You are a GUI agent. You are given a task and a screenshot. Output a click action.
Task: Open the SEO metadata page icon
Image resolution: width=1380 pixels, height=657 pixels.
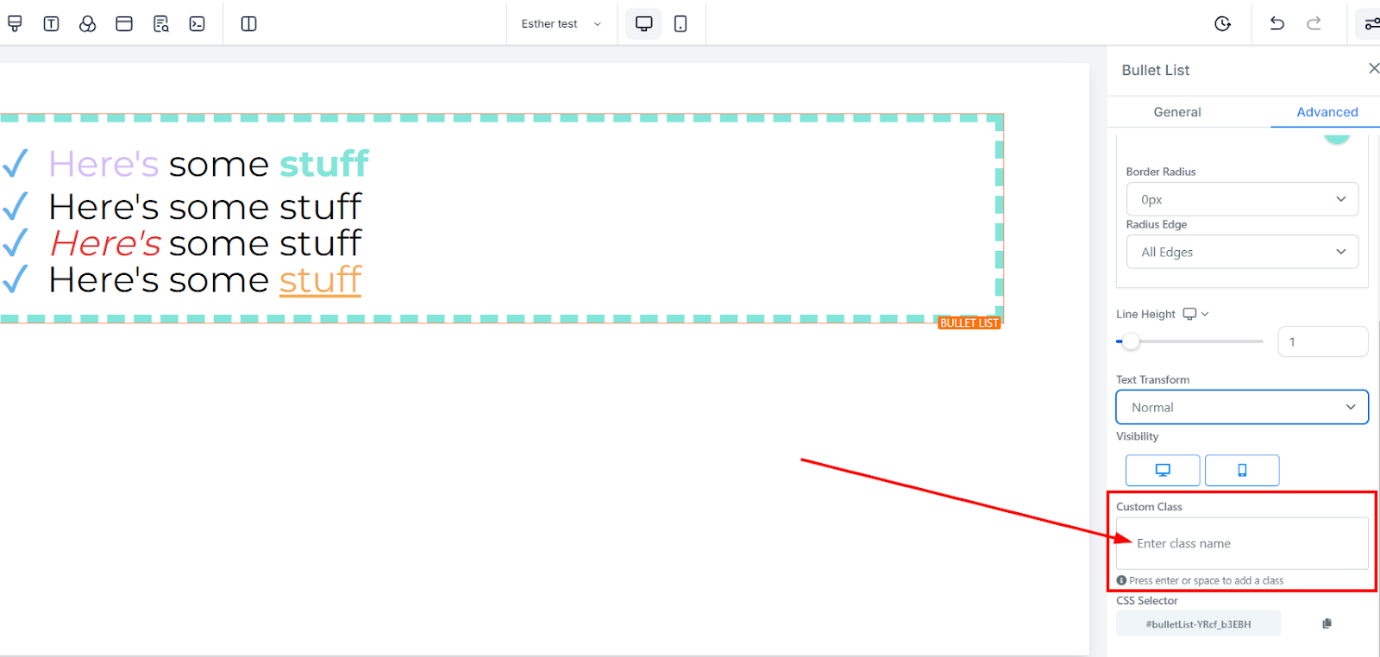click(x=161, y=24)
